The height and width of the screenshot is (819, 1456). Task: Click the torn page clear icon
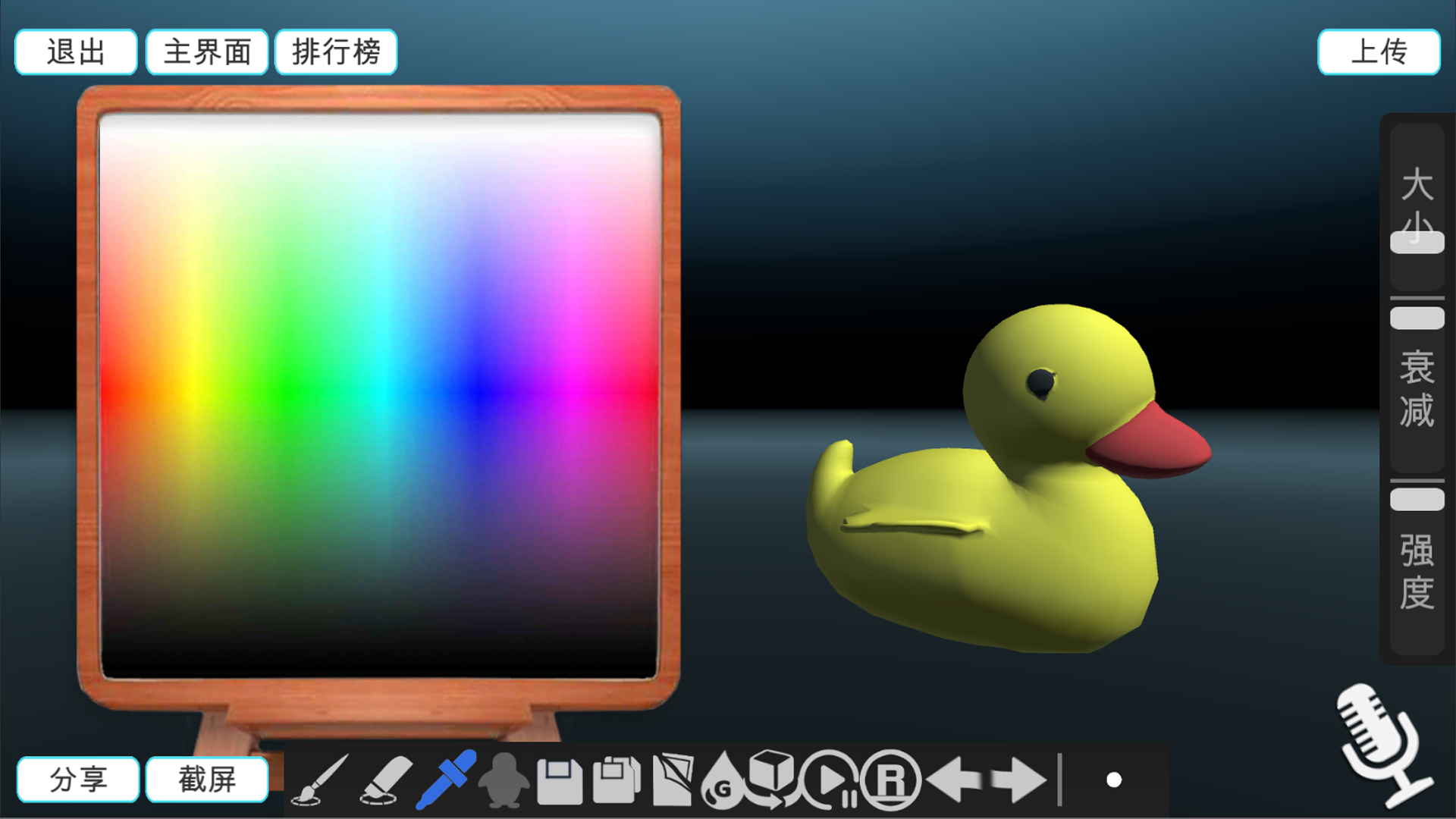click(x=672, y=780)
